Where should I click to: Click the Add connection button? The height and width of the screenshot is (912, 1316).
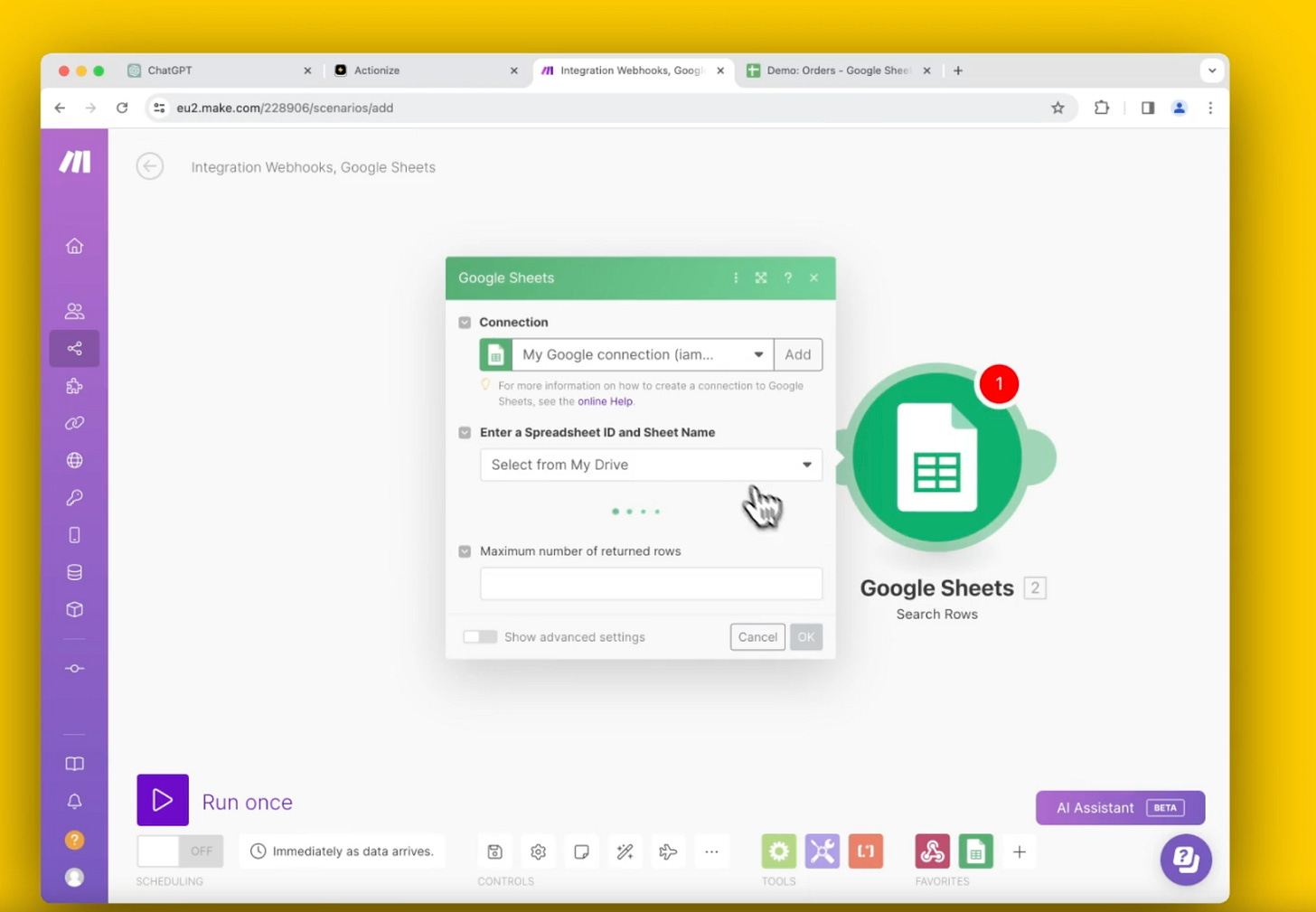[798, 354]
